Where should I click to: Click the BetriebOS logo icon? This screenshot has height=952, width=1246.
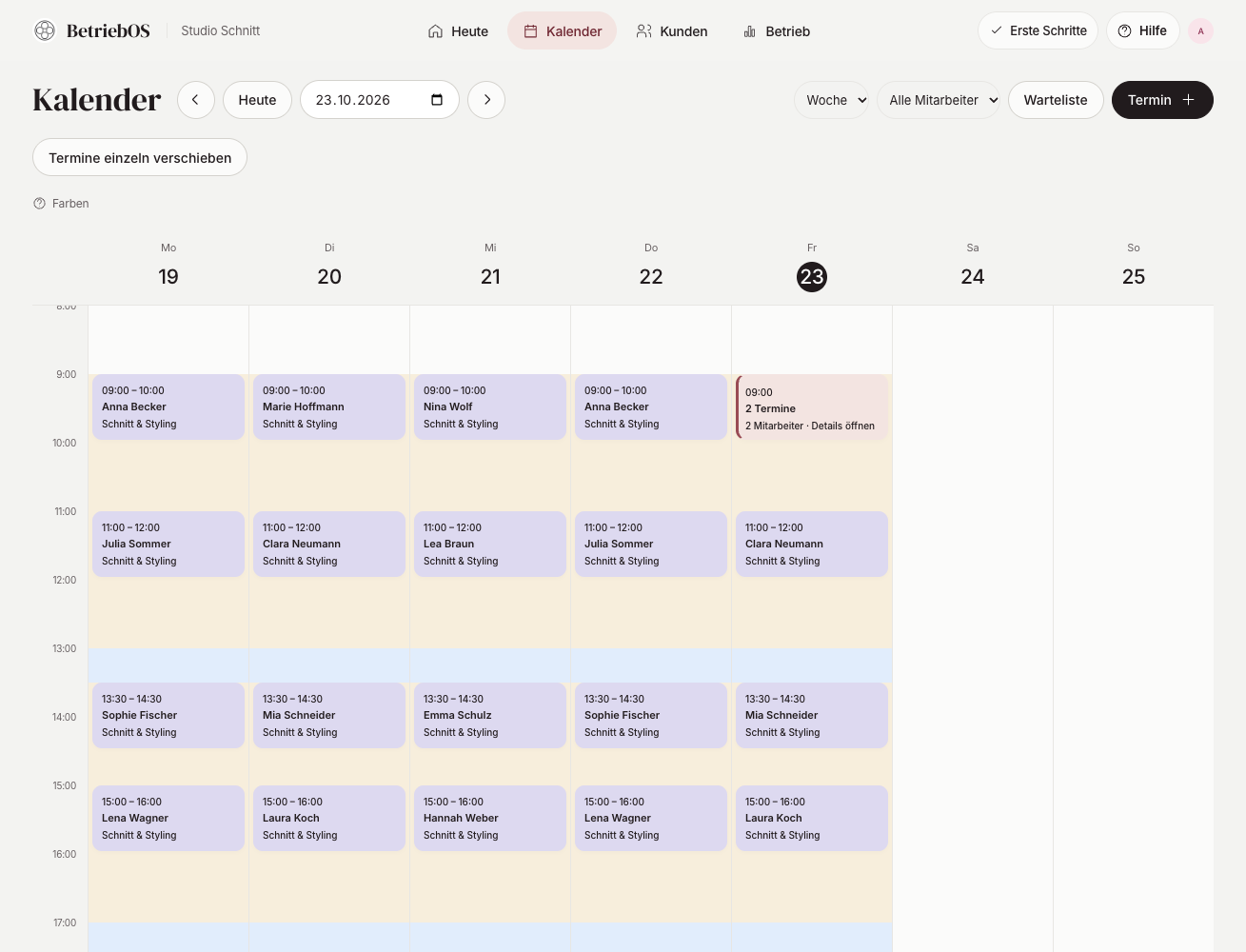(45, 30)
